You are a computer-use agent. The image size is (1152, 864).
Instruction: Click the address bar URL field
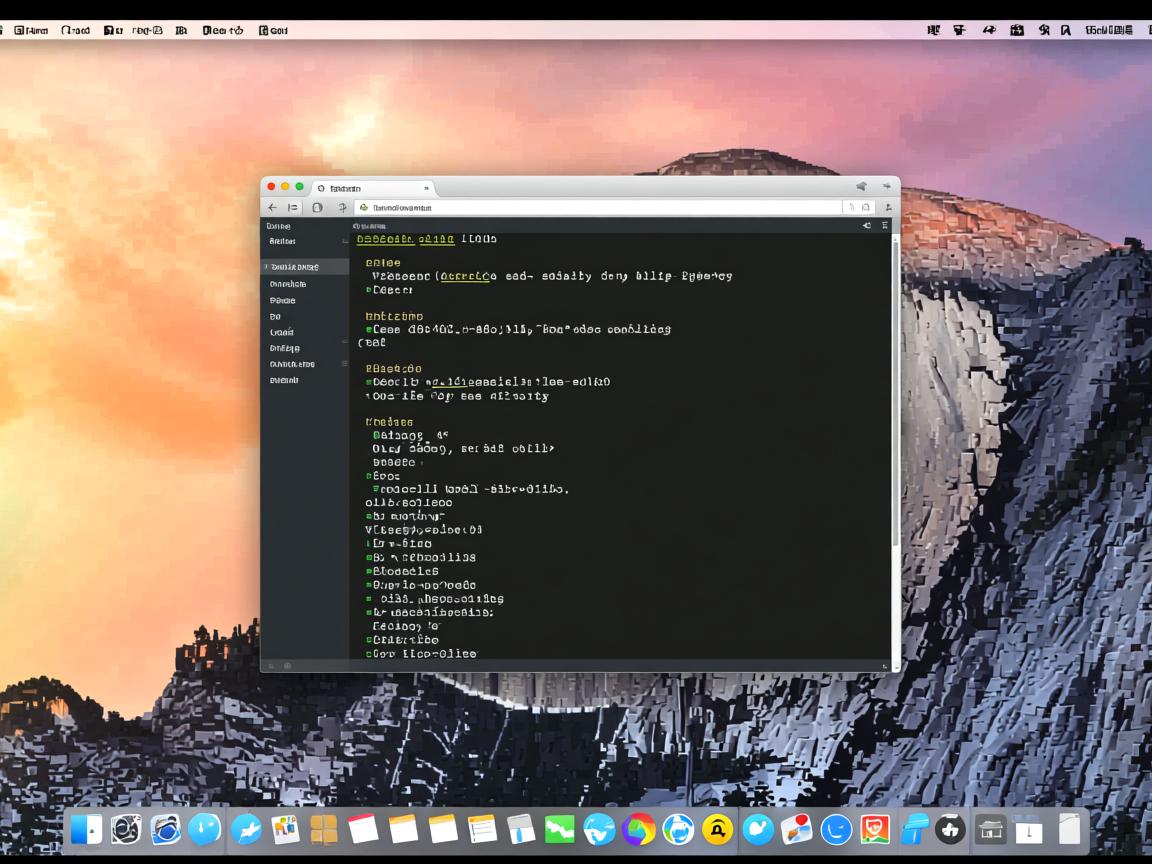click(600, 207)
